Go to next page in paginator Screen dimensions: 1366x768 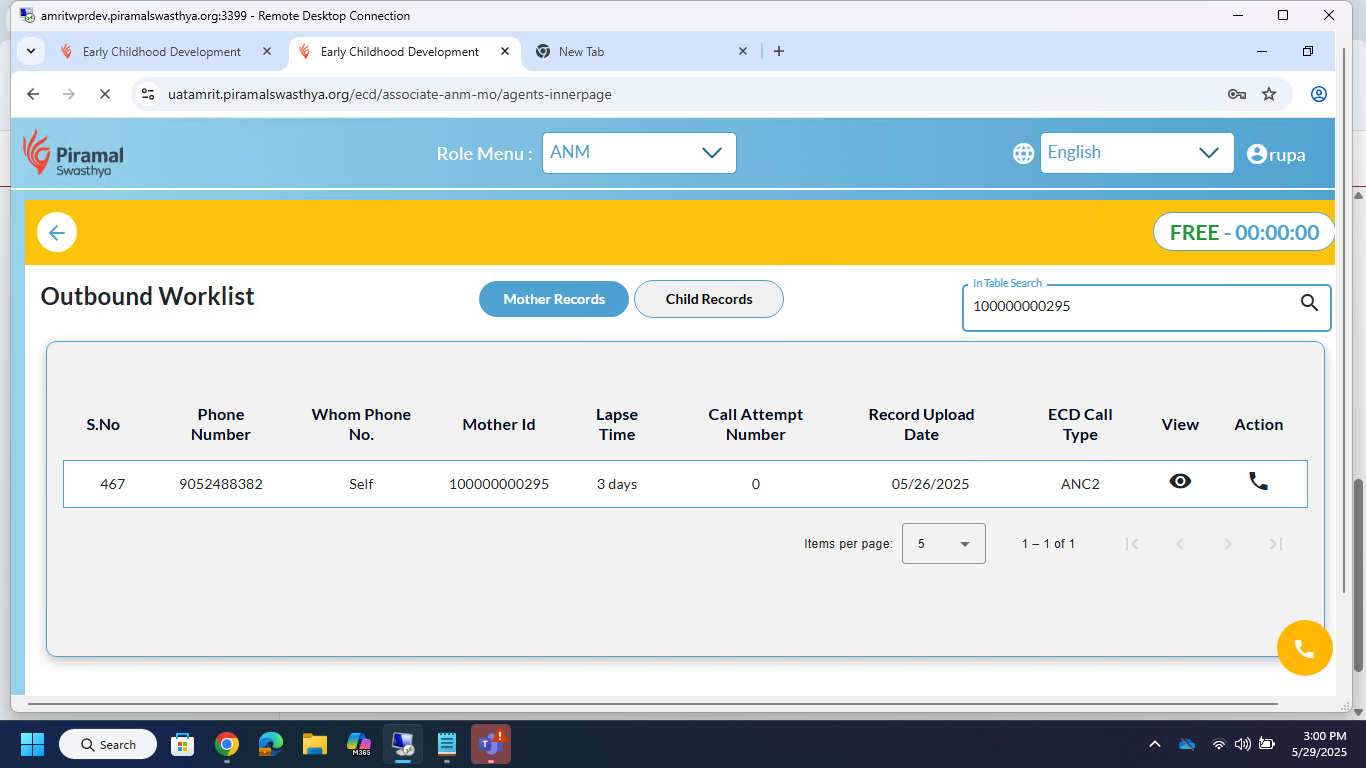coord(1228,544)
